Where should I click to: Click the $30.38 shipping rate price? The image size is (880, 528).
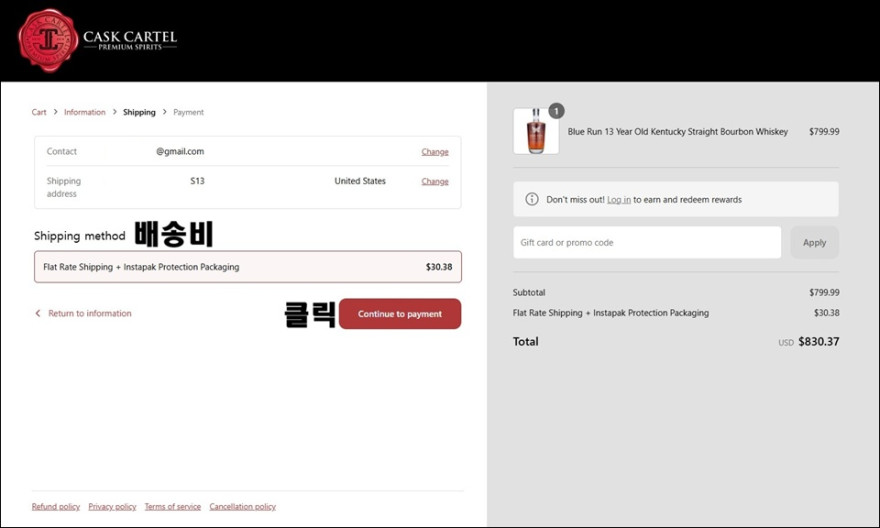click(439, 267)
